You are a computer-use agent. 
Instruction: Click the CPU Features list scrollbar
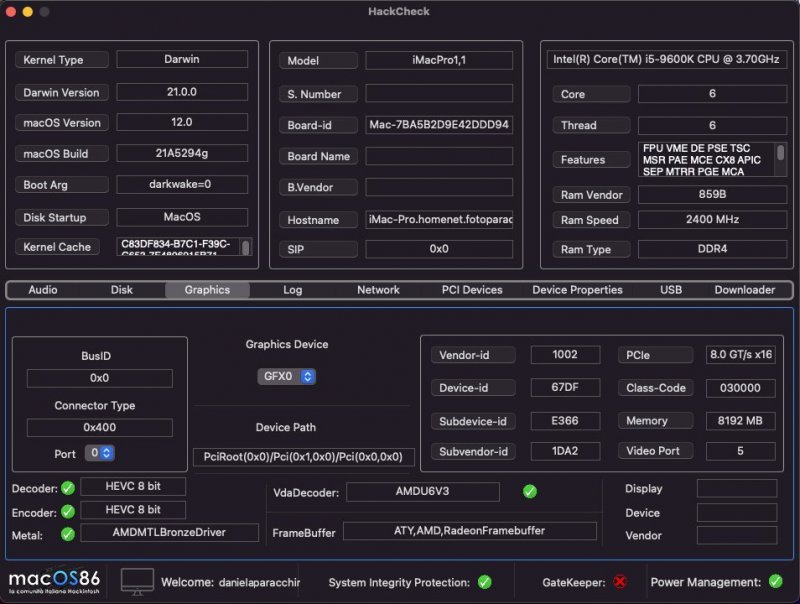[x=781, y=158]
